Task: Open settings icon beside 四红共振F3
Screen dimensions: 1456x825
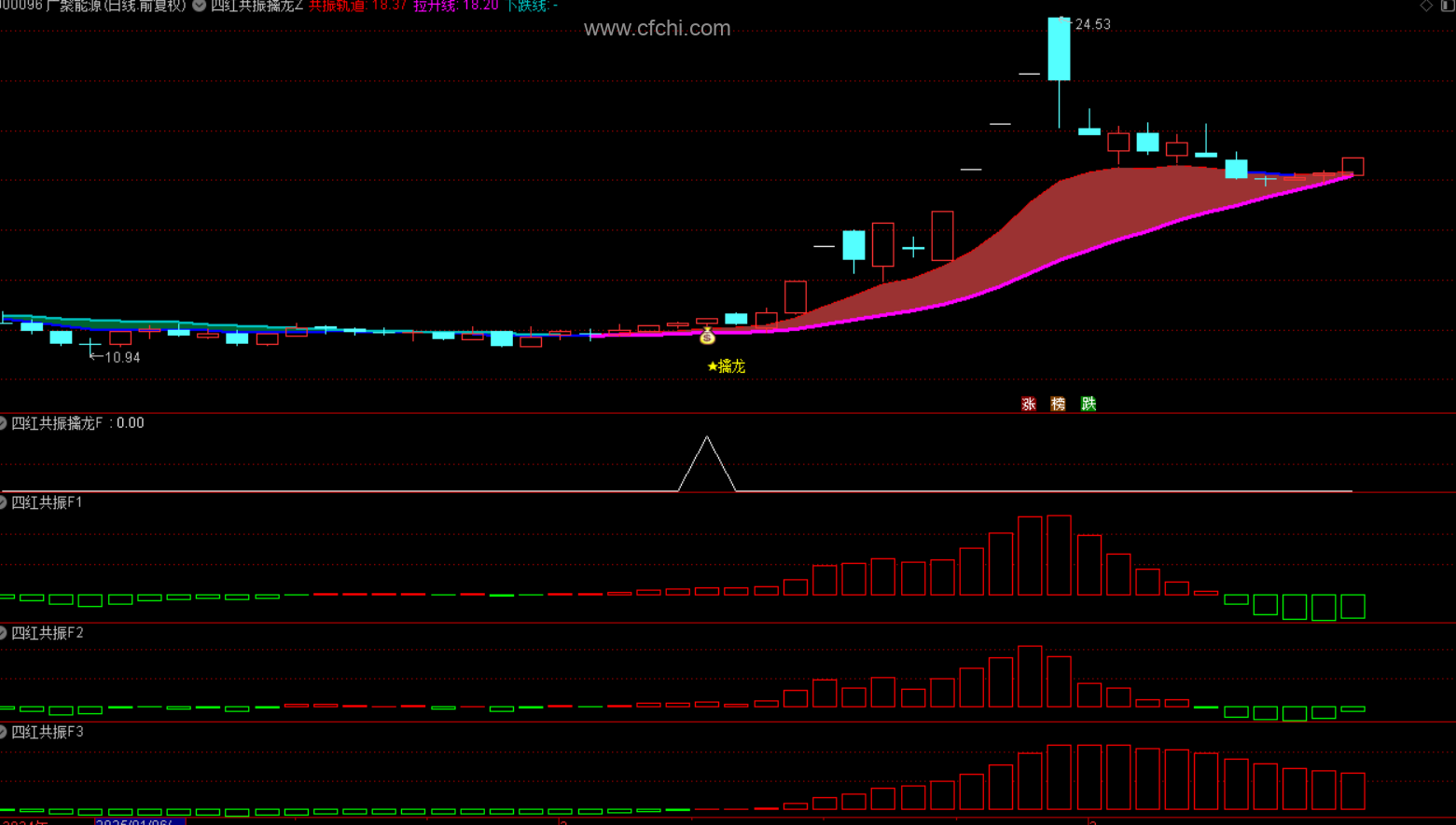Action: (x=3, y=732)
